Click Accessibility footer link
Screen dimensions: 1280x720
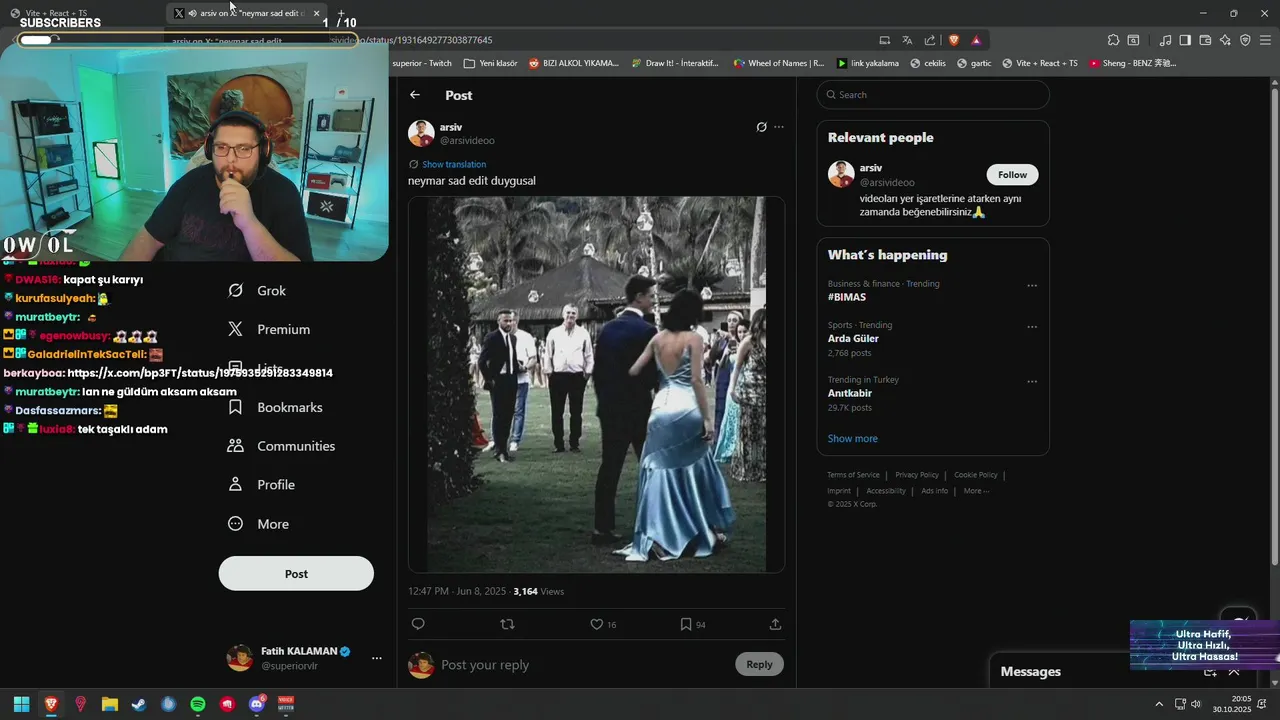click(886, 491)
